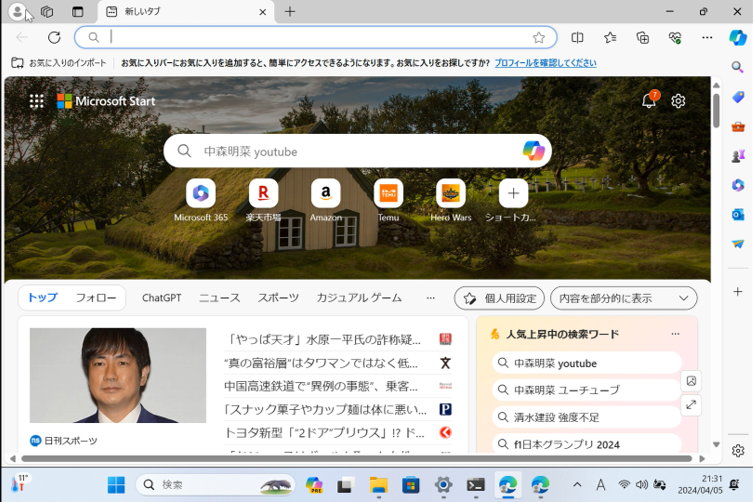Viewport: 753px width, 502px height.
Task: Open trending searches card options
Action: pyautogui.click(x=675, y=333)
